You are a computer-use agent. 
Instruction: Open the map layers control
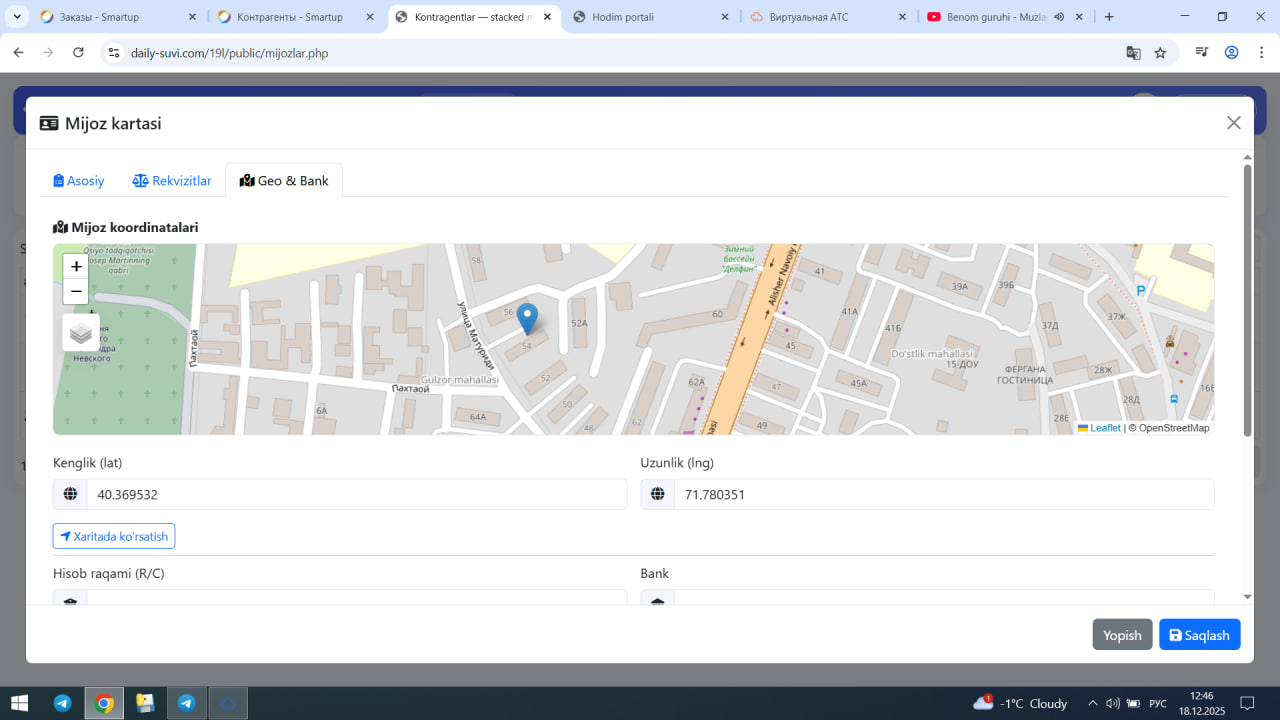81,333
